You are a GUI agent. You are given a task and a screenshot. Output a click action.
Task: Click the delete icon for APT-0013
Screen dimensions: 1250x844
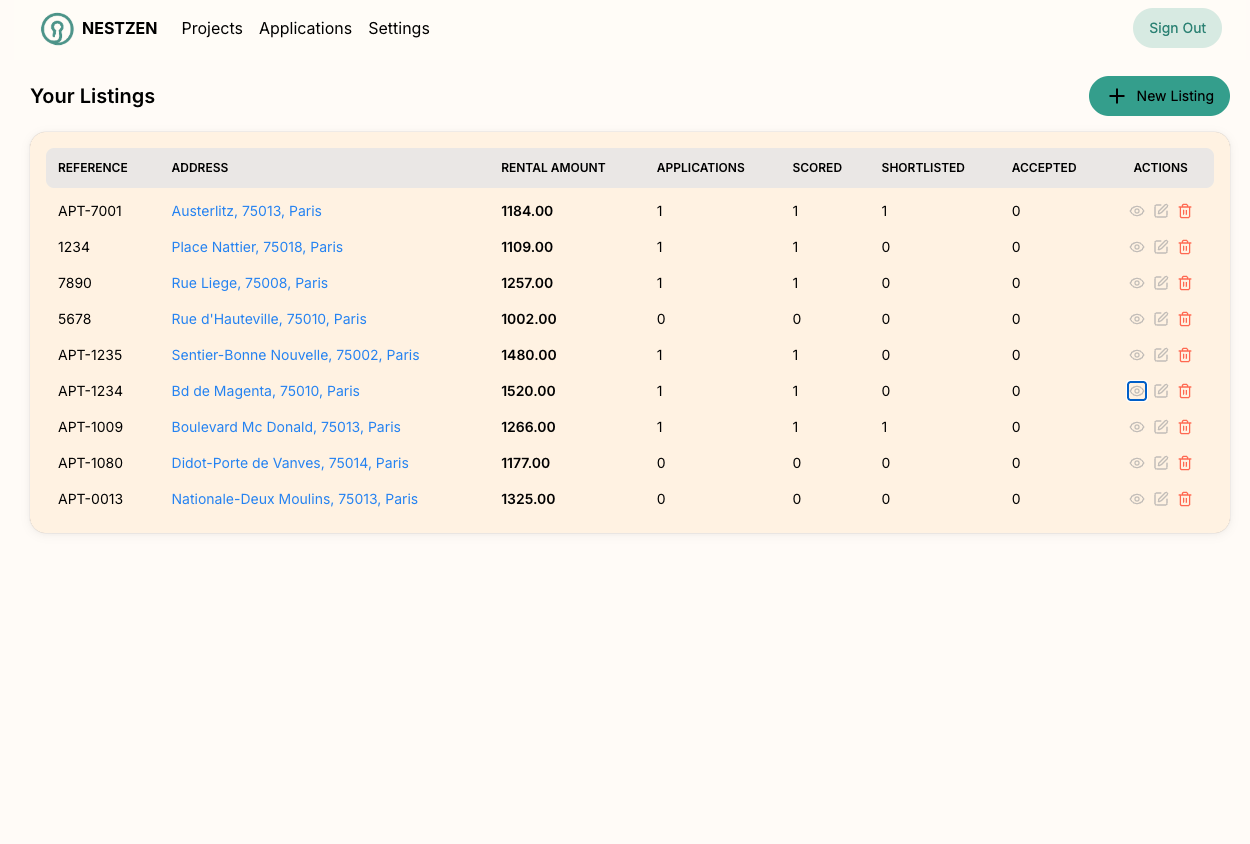(1185, 499)
